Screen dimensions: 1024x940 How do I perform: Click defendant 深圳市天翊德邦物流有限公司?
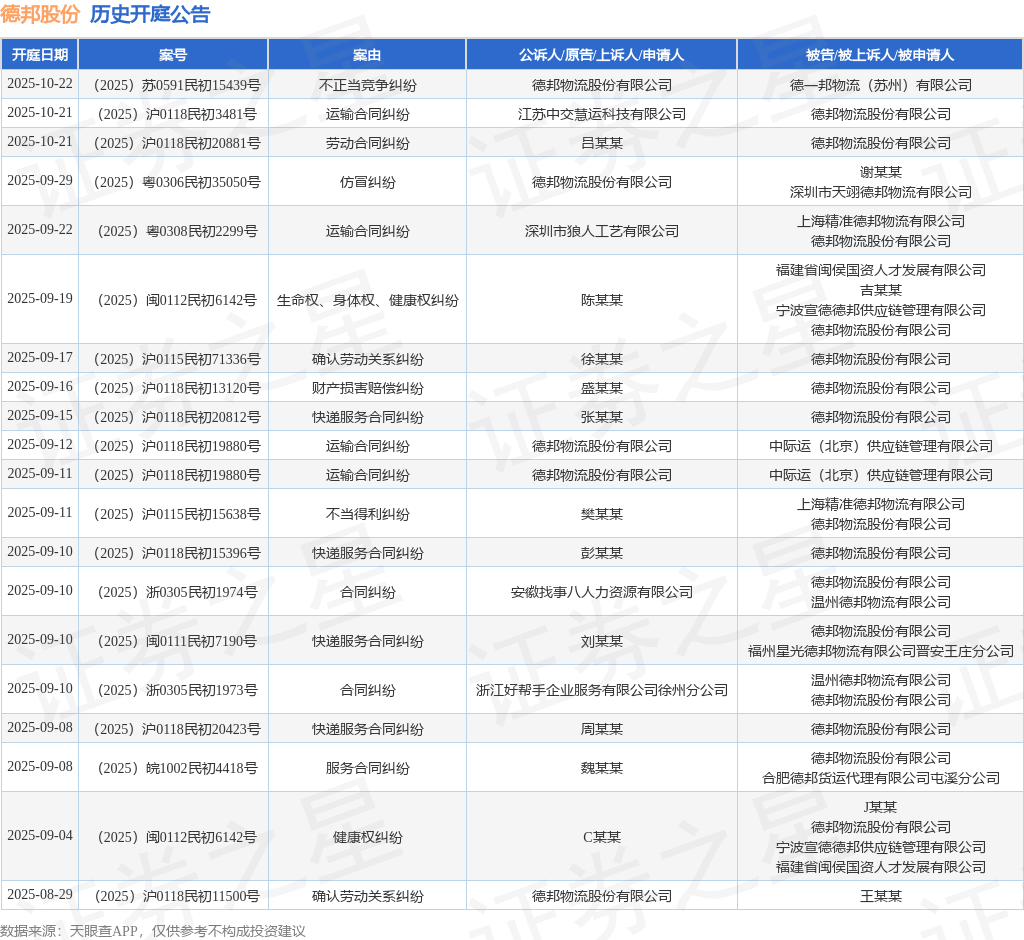tap(880, 192)
